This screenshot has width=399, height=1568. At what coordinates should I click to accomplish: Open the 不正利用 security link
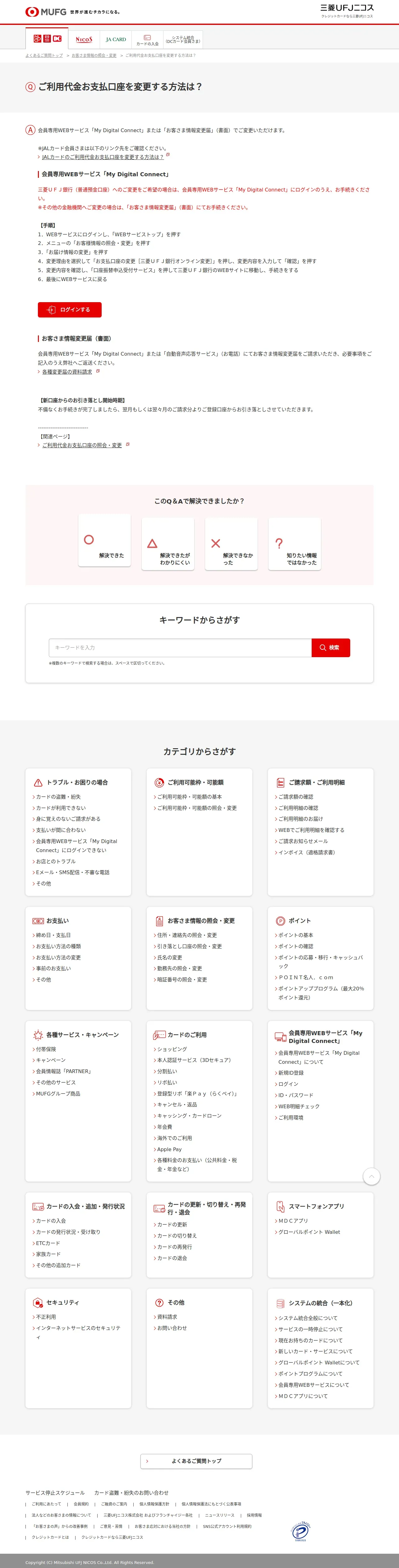click(46, 1317)
